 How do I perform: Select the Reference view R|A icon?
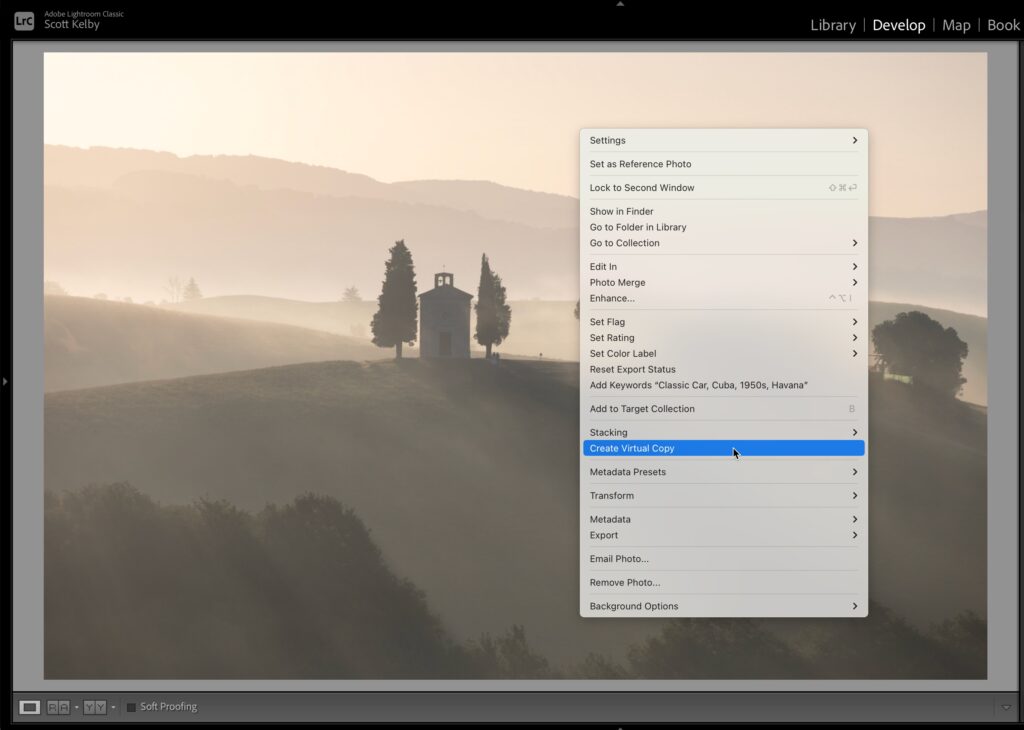[x=58, y=707]
